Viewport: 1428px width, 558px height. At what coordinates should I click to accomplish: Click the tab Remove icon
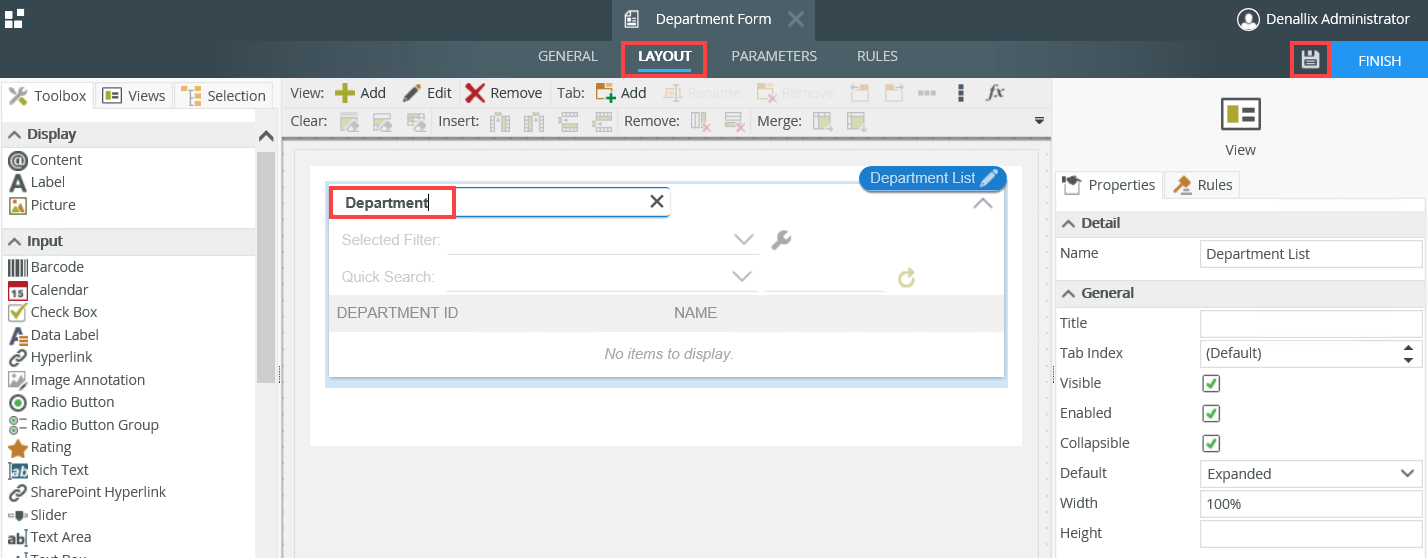pos(767,93)
